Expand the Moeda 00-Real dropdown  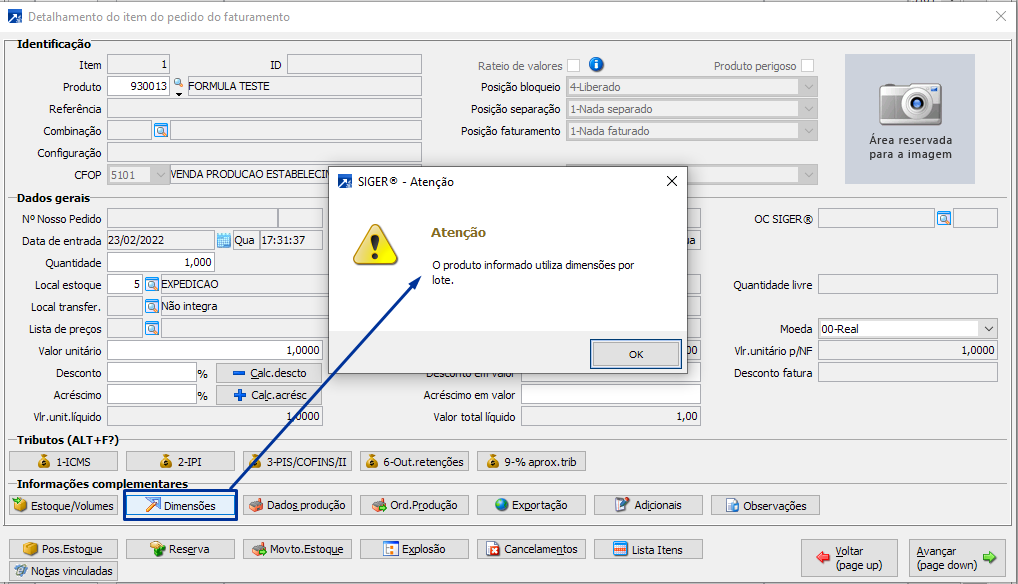coord(989,328)
